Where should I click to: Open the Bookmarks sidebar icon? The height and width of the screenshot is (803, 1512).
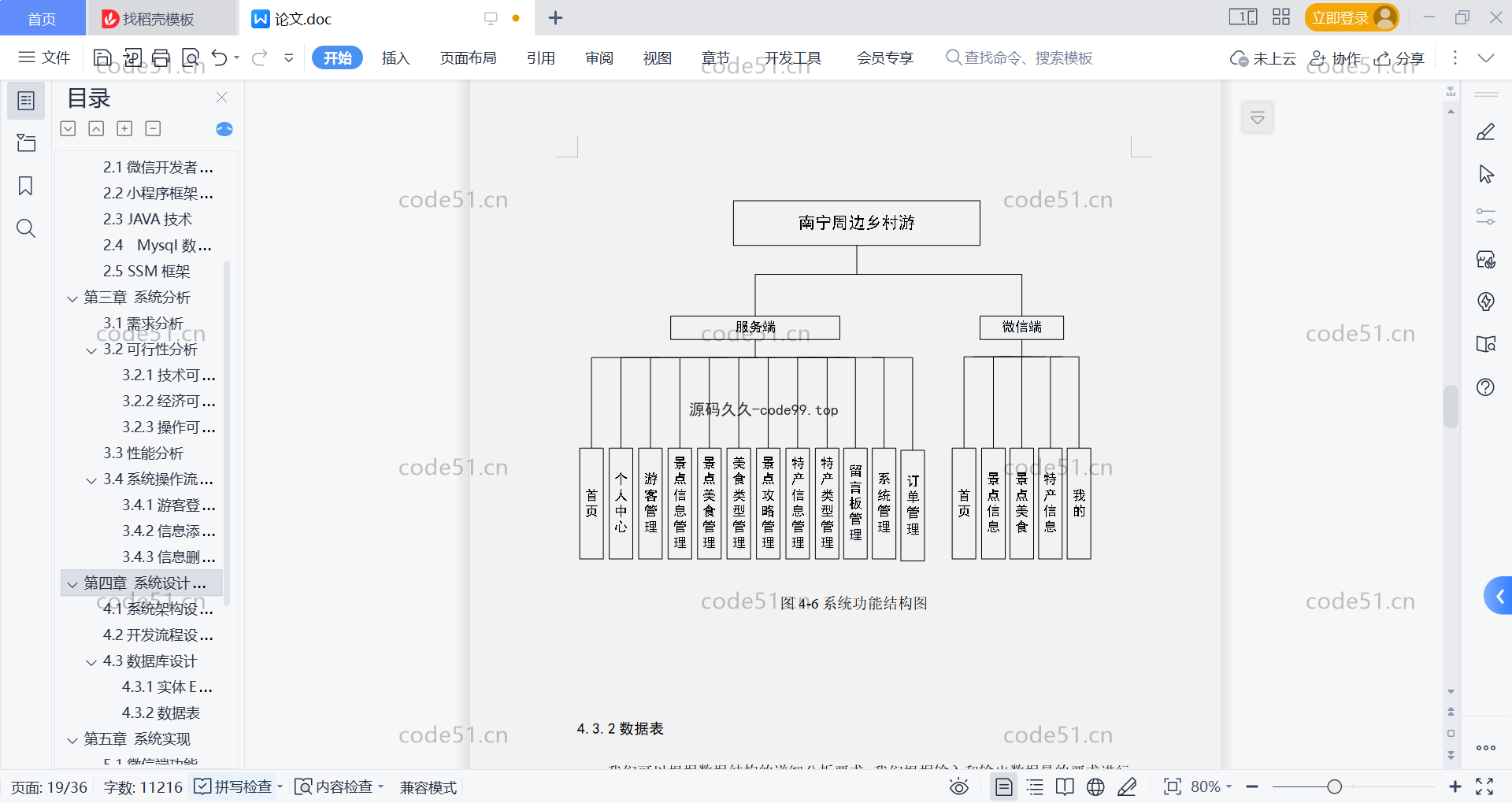pyautogui.click(x=26, y=186)
